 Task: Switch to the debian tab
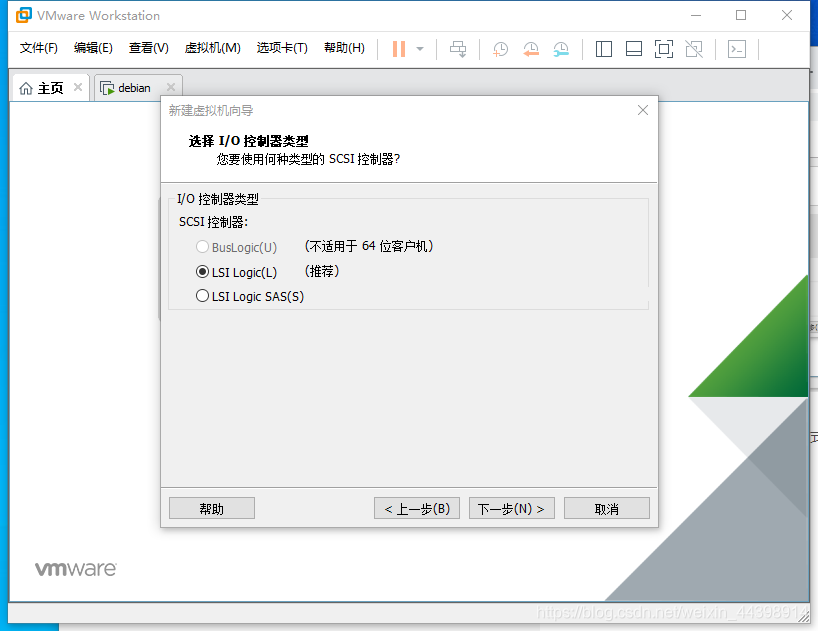point(138,88)
